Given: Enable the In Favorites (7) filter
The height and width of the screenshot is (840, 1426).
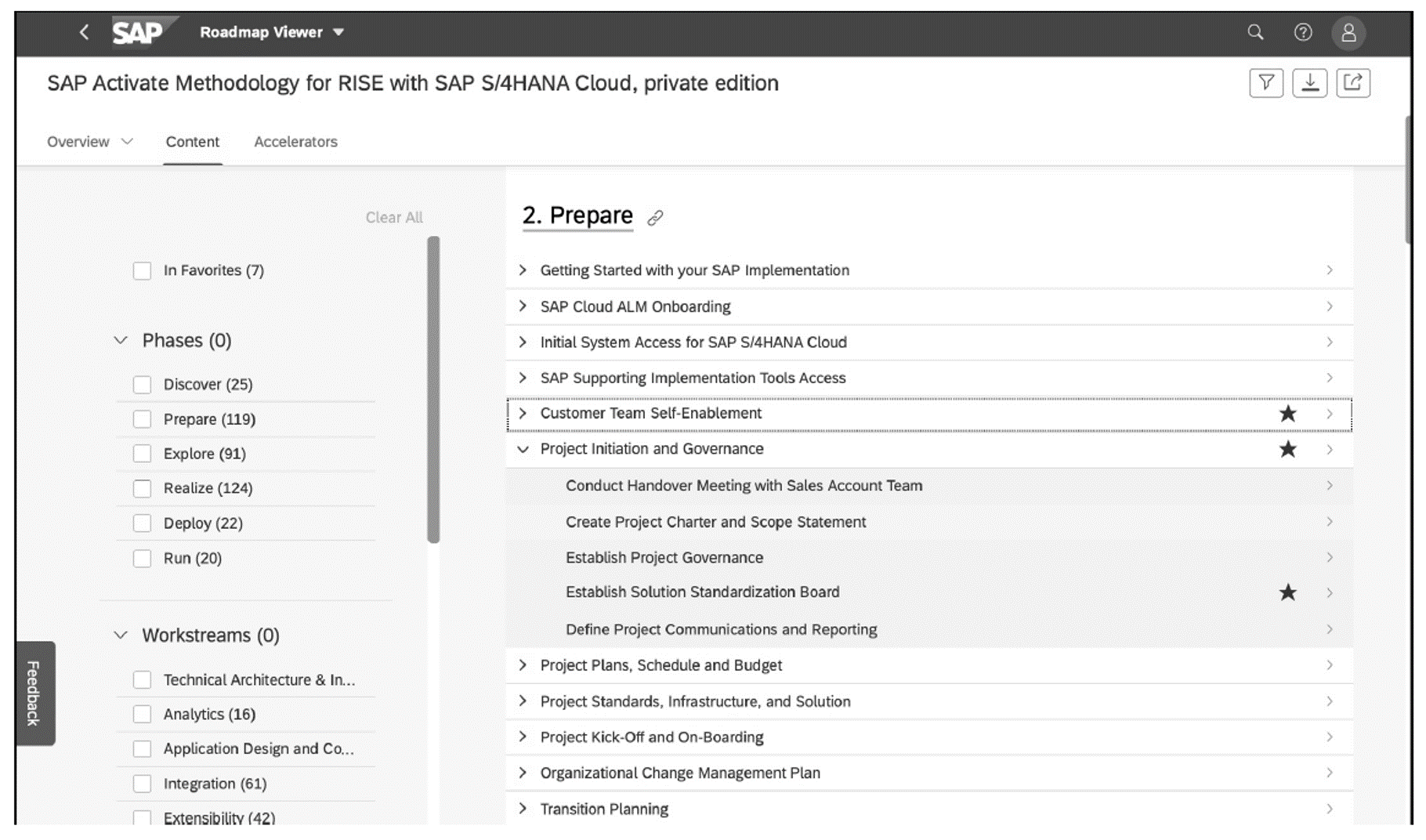Looking at the screenshot, I should click(x=142, y=270).
